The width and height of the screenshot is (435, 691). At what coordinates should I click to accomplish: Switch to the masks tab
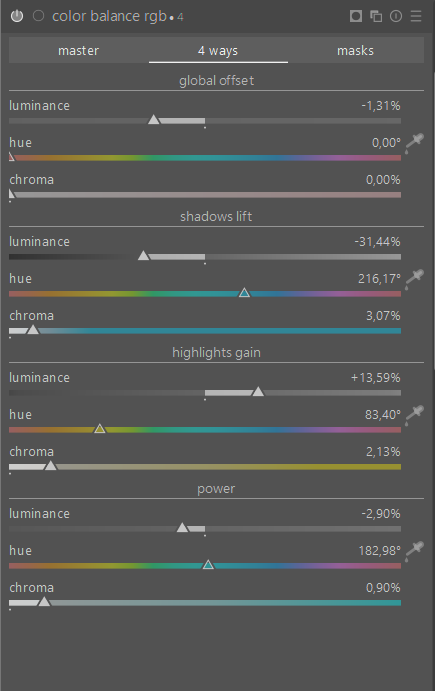[356, 51]
